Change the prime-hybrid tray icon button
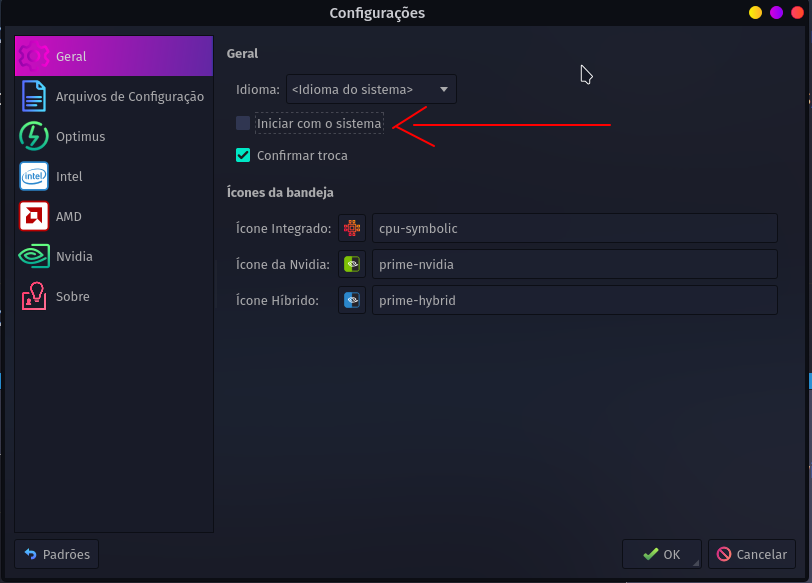 pyautogui.click(x=352, y=300)
